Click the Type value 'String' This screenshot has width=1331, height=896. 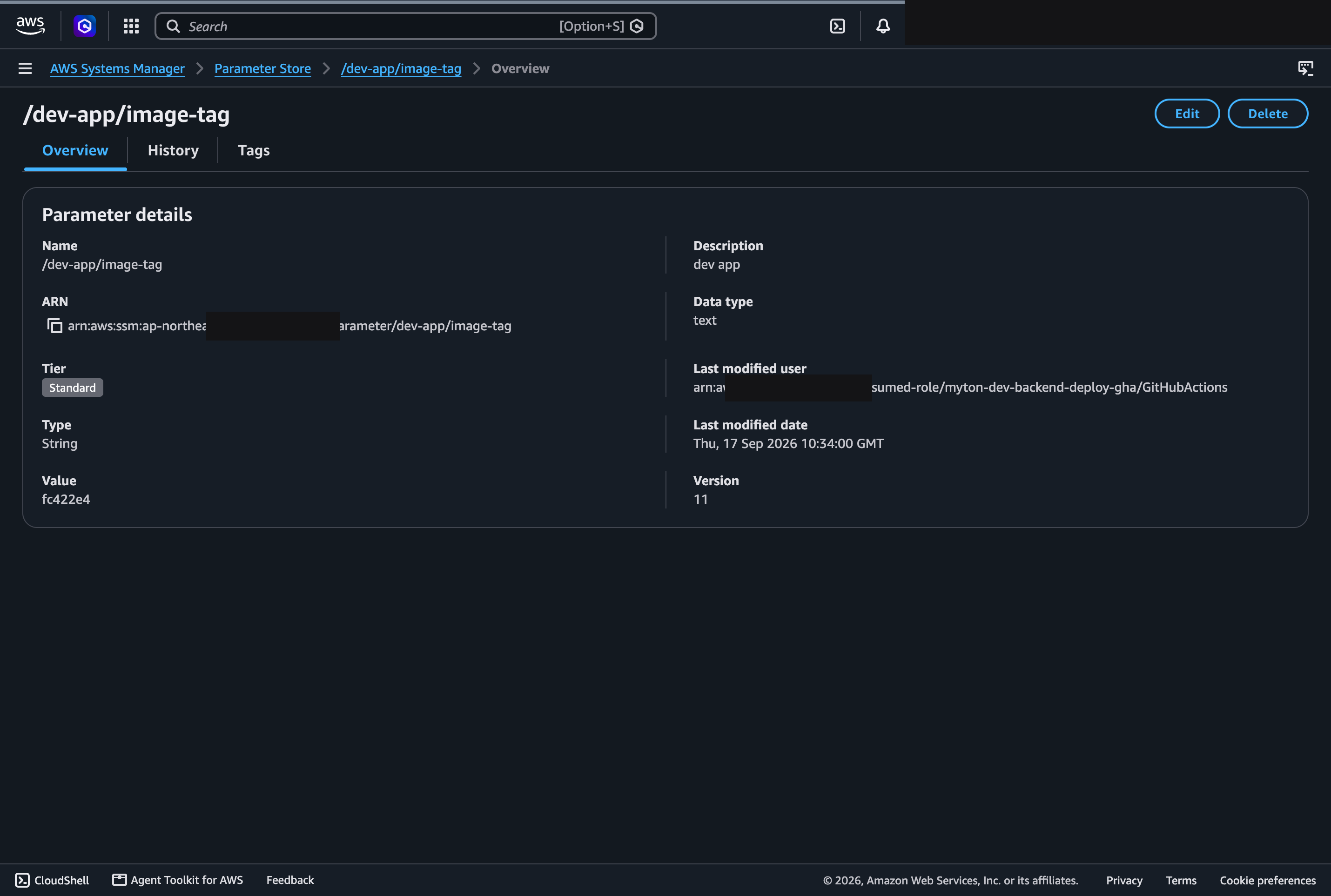(x=60, y=443)
